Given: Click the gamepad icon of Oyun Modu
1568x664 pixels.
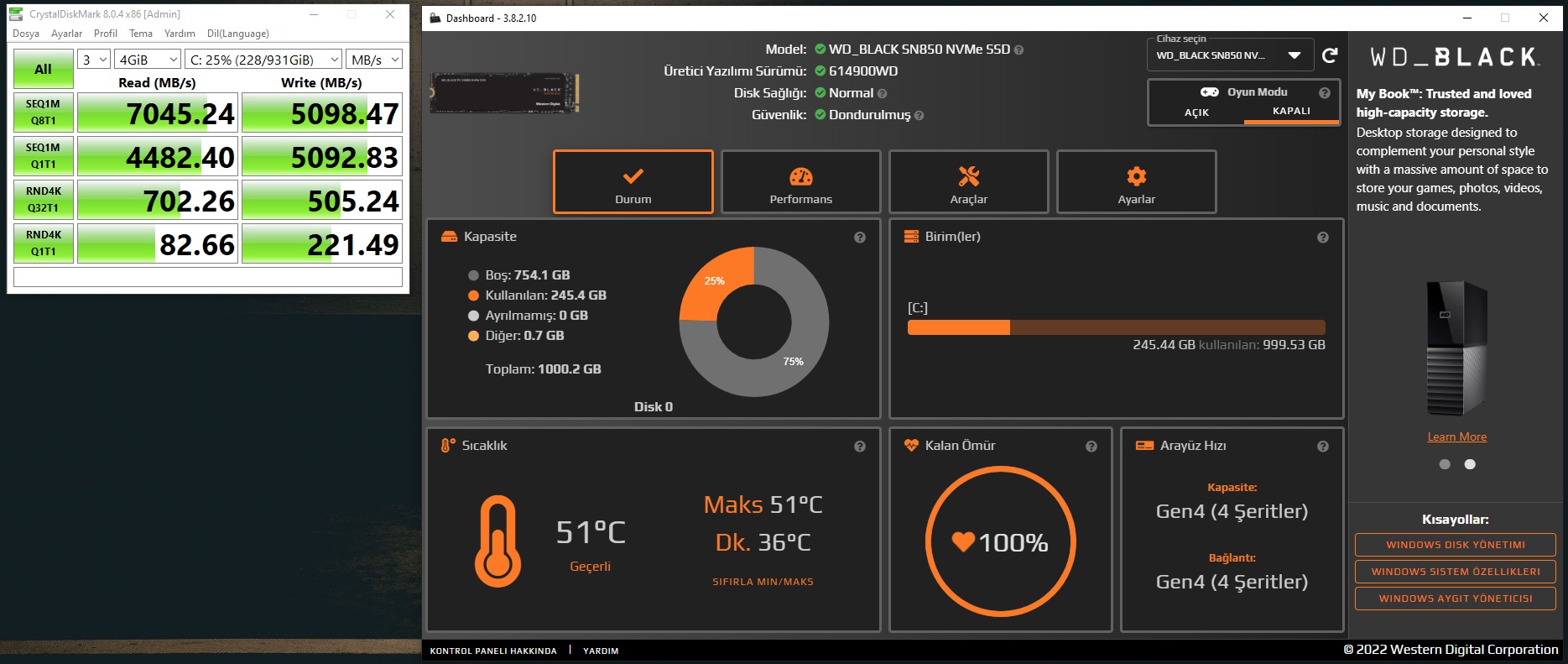Looking at the screenshot, I should [1210, 92].
